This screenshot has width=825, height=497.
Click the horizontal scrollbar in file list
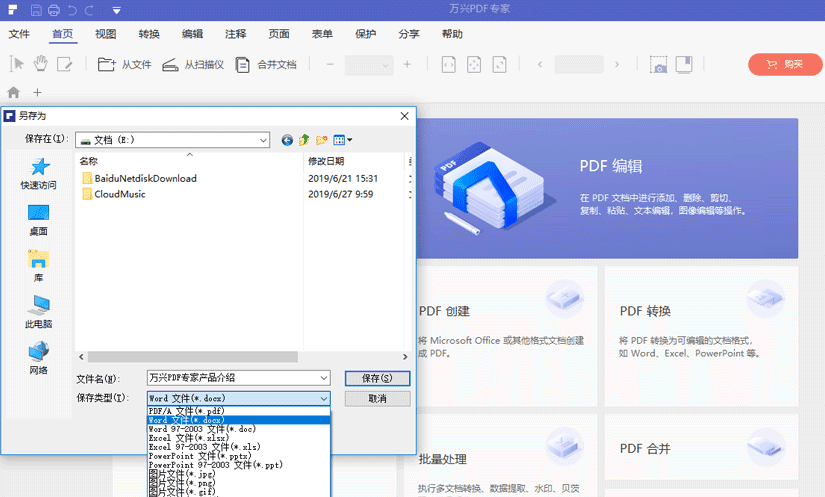[193, 357]
